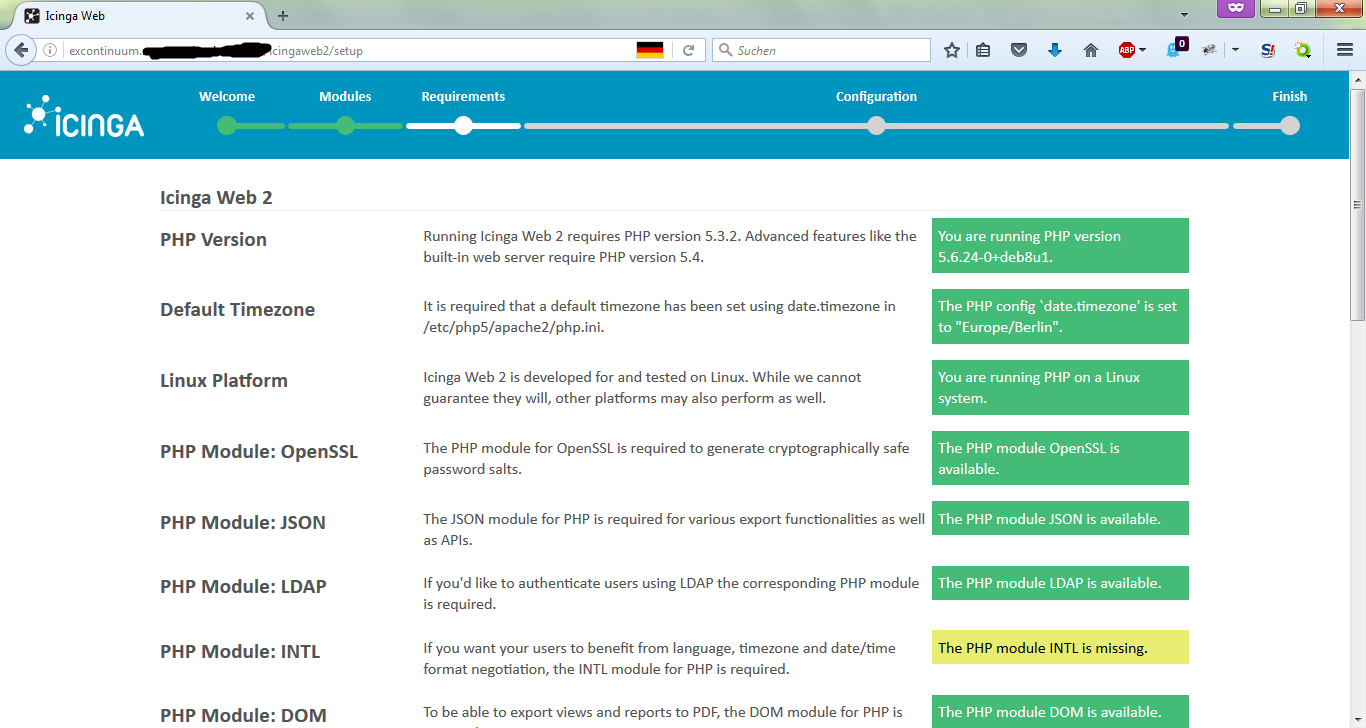Click the PHP Module: LDAP label
The image size is (1366, 728).
point(243,587)
